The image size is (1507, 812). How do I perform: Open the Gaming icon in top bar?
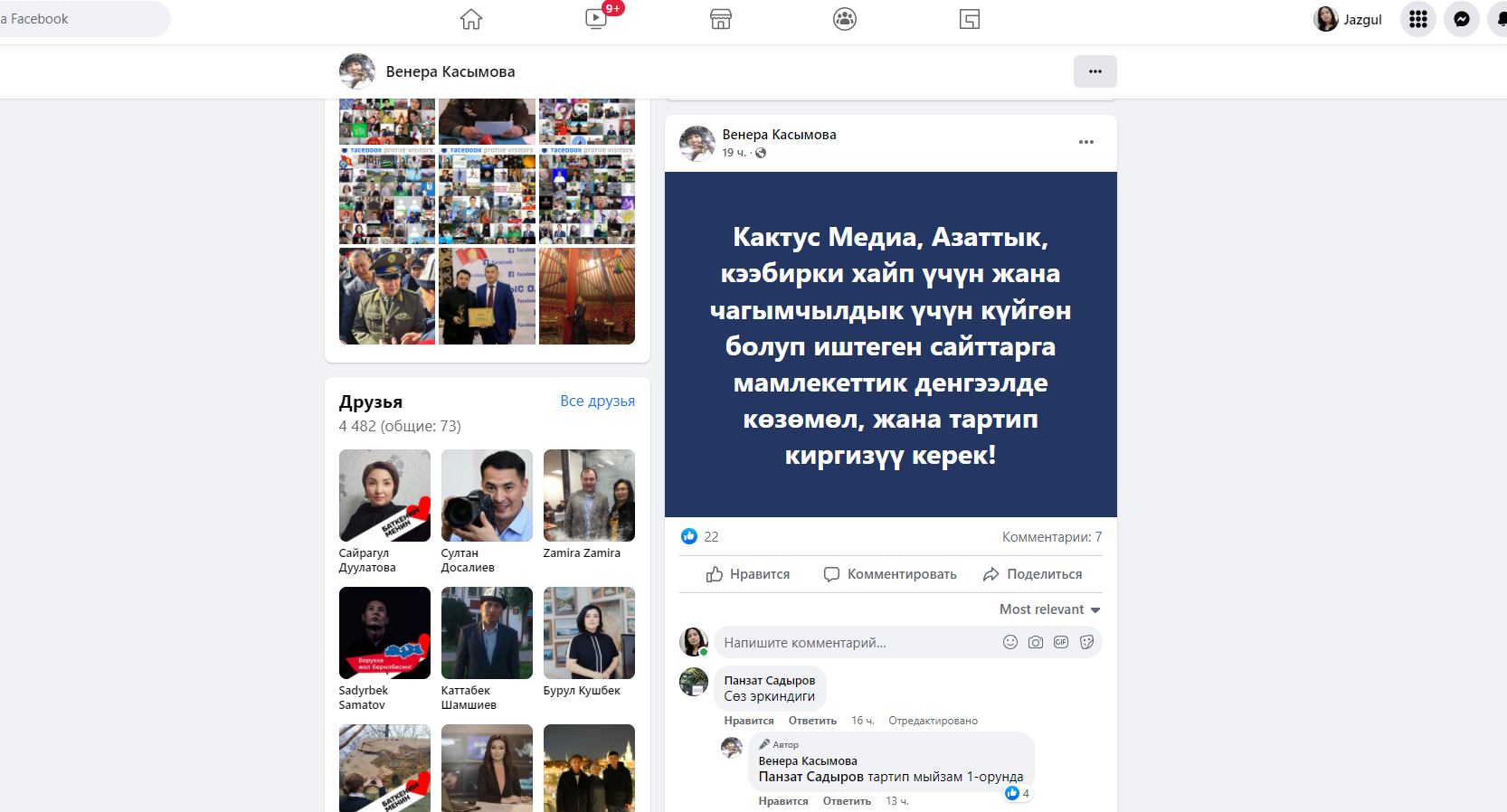coord(970,19)
